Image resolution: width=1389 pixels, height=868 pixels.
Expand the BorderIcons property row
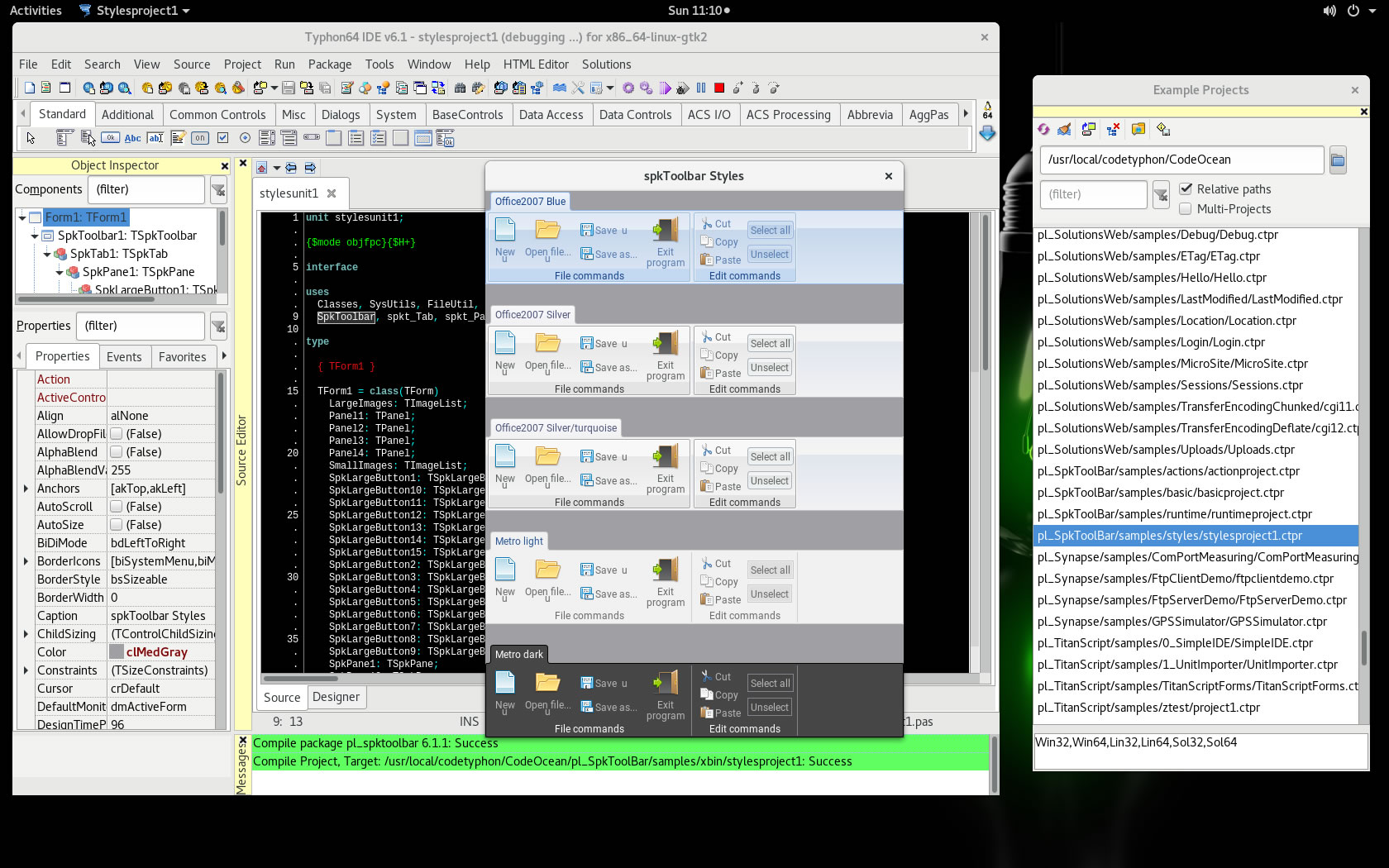[x=26, y=561]
